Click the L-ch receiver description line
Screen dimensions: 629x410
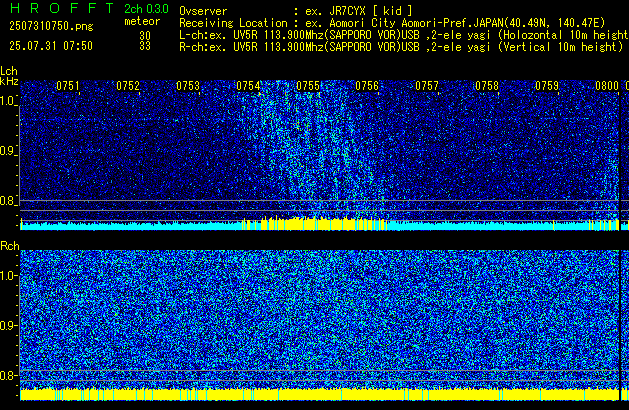pos(404,35)
